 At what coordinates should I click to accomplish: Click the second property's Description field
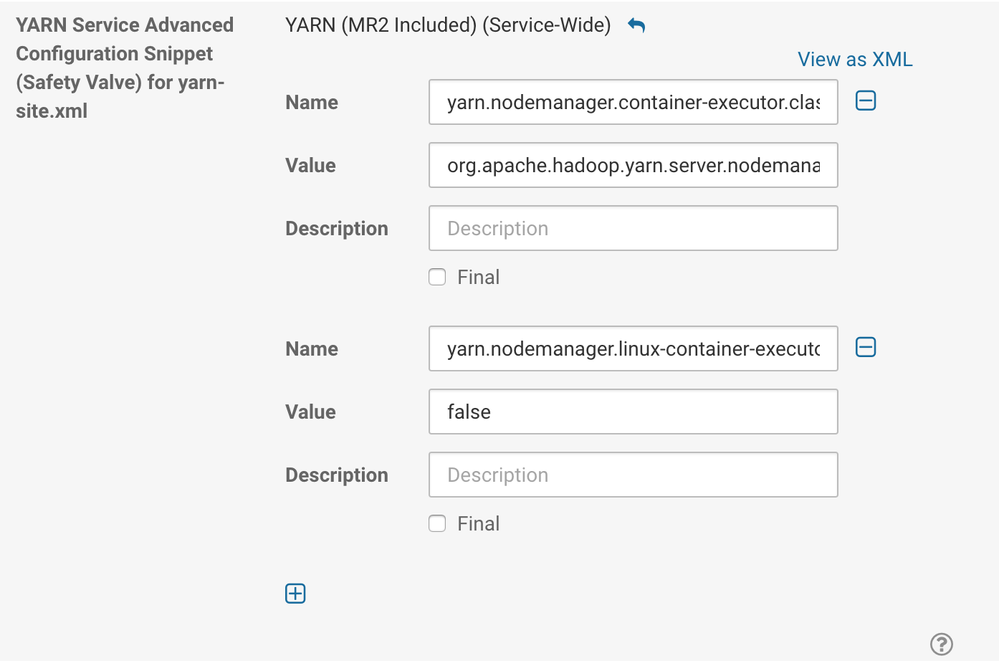(633, 475)
